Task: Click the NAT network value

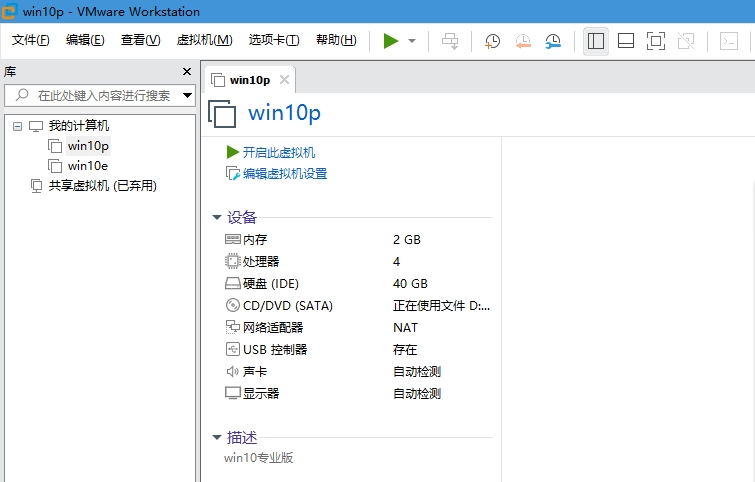Action: click(405, 328)
